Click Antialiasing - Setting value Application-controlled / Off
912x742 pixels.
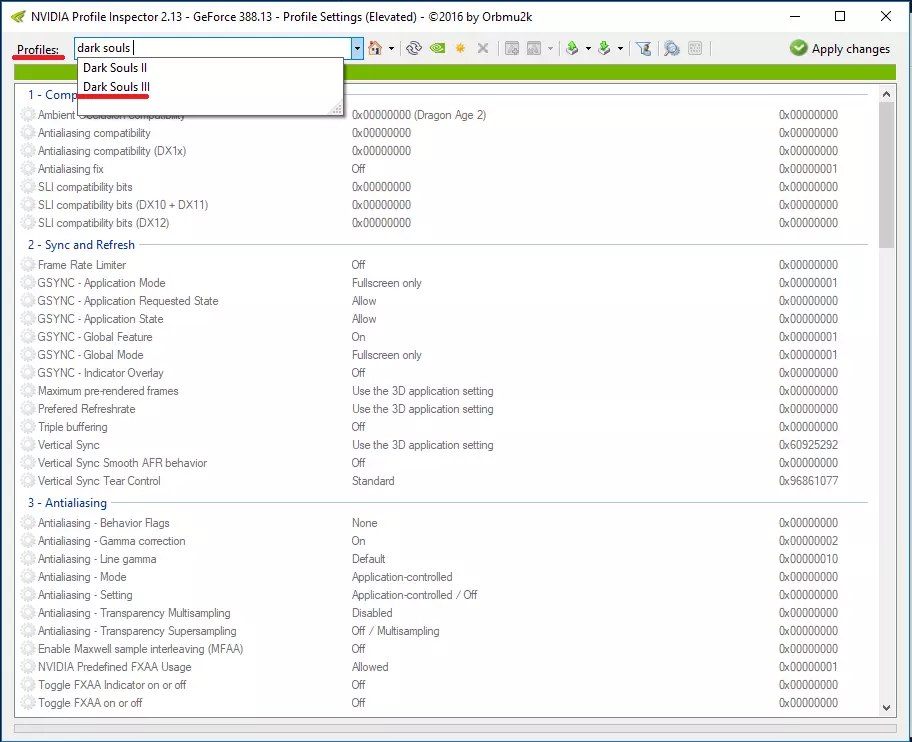pos(414,595)
